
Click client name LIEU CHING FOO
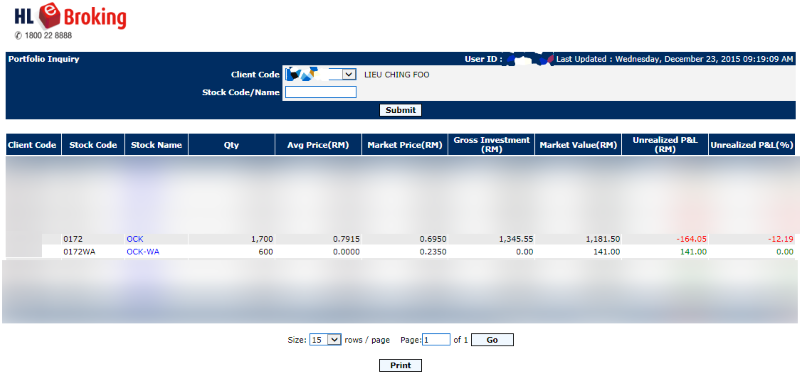point(396,74)
